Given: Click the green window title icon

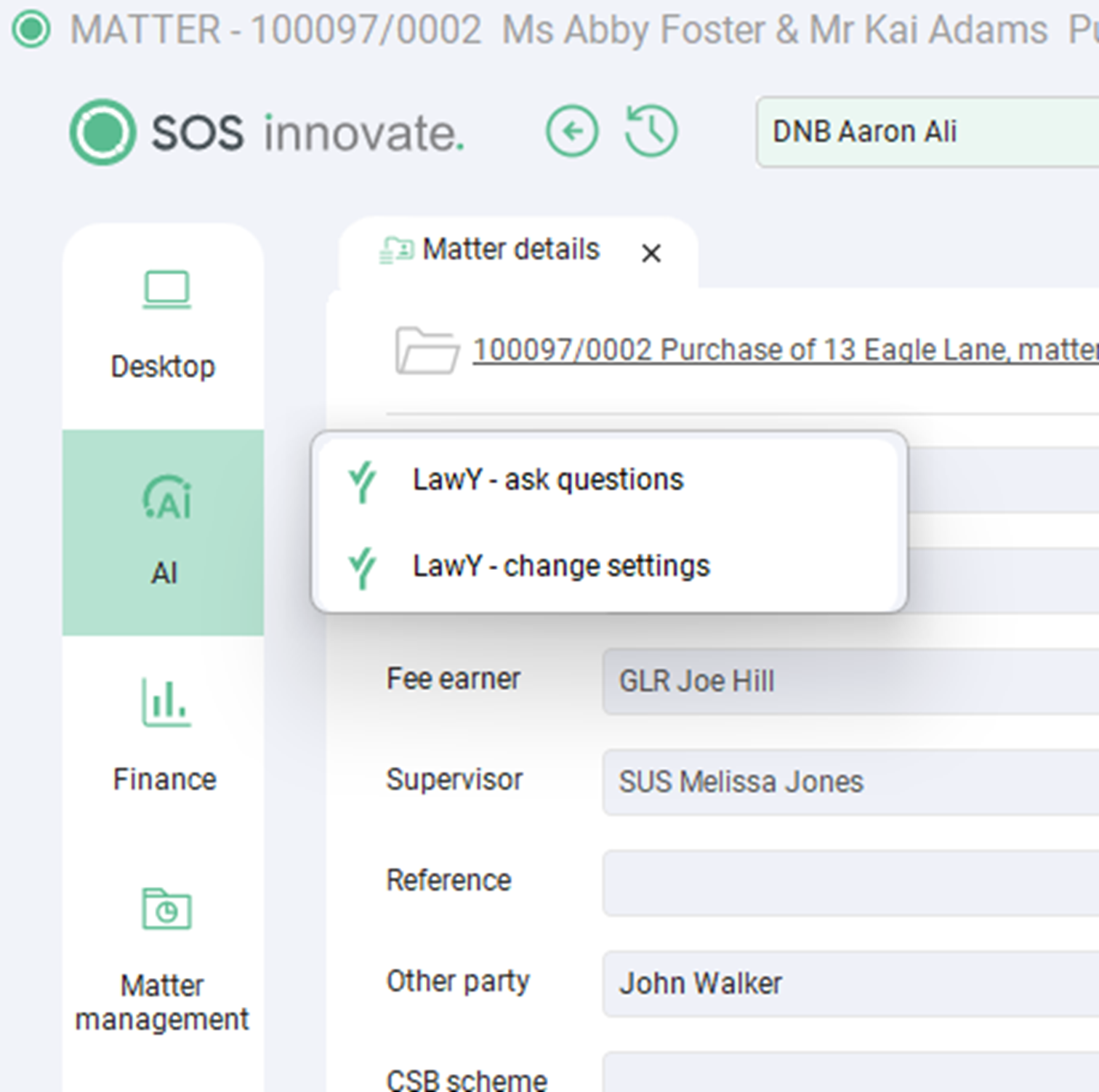Looking at the screenshot, I should pyautogui.click(x=31, y=30).
